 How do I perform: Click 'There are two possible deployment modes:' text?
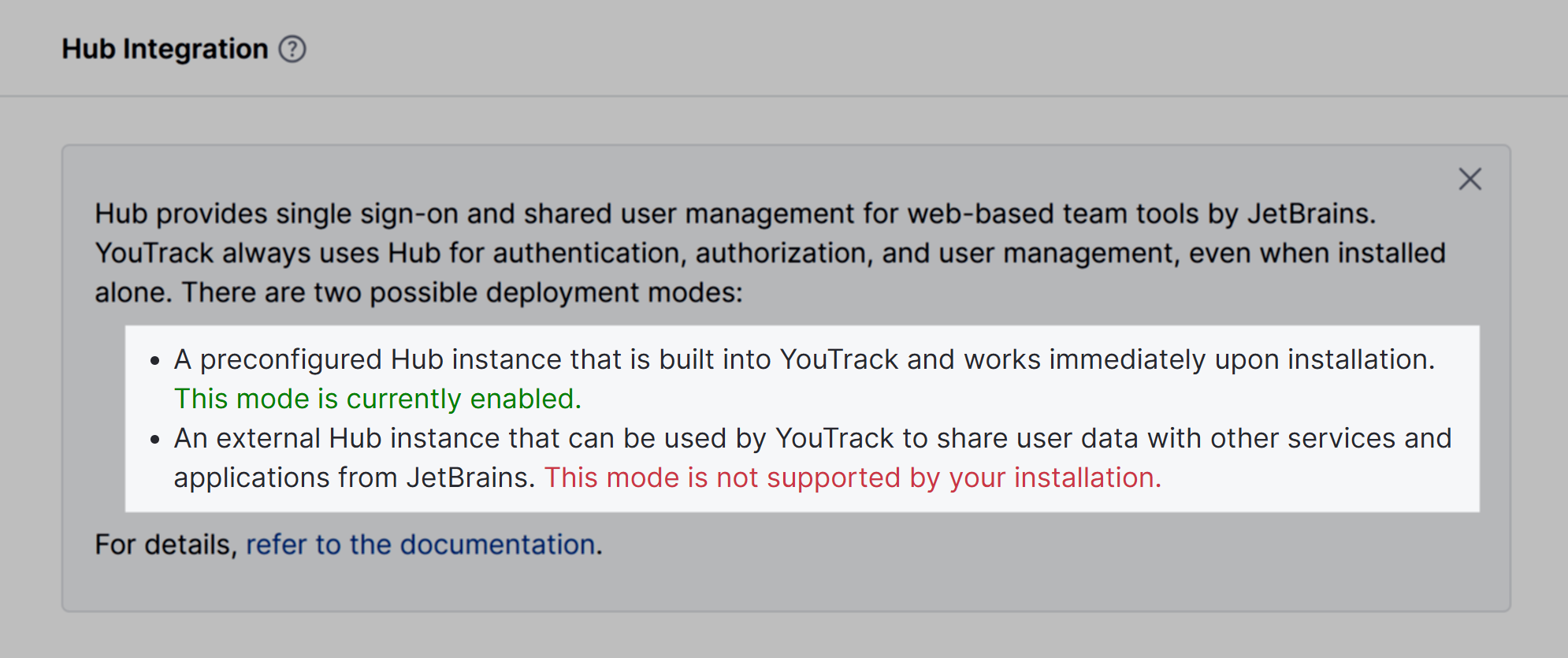462,292
